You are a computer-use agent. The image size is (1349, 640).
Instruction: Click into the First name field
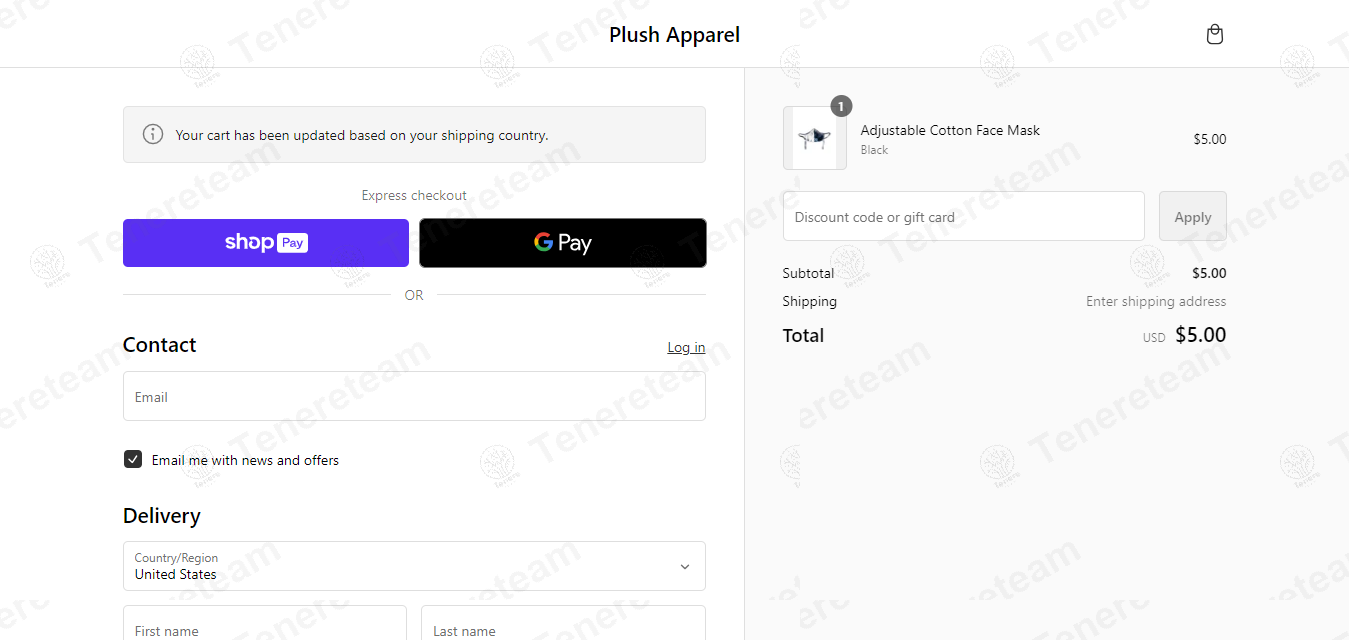[x=265, y=625]
